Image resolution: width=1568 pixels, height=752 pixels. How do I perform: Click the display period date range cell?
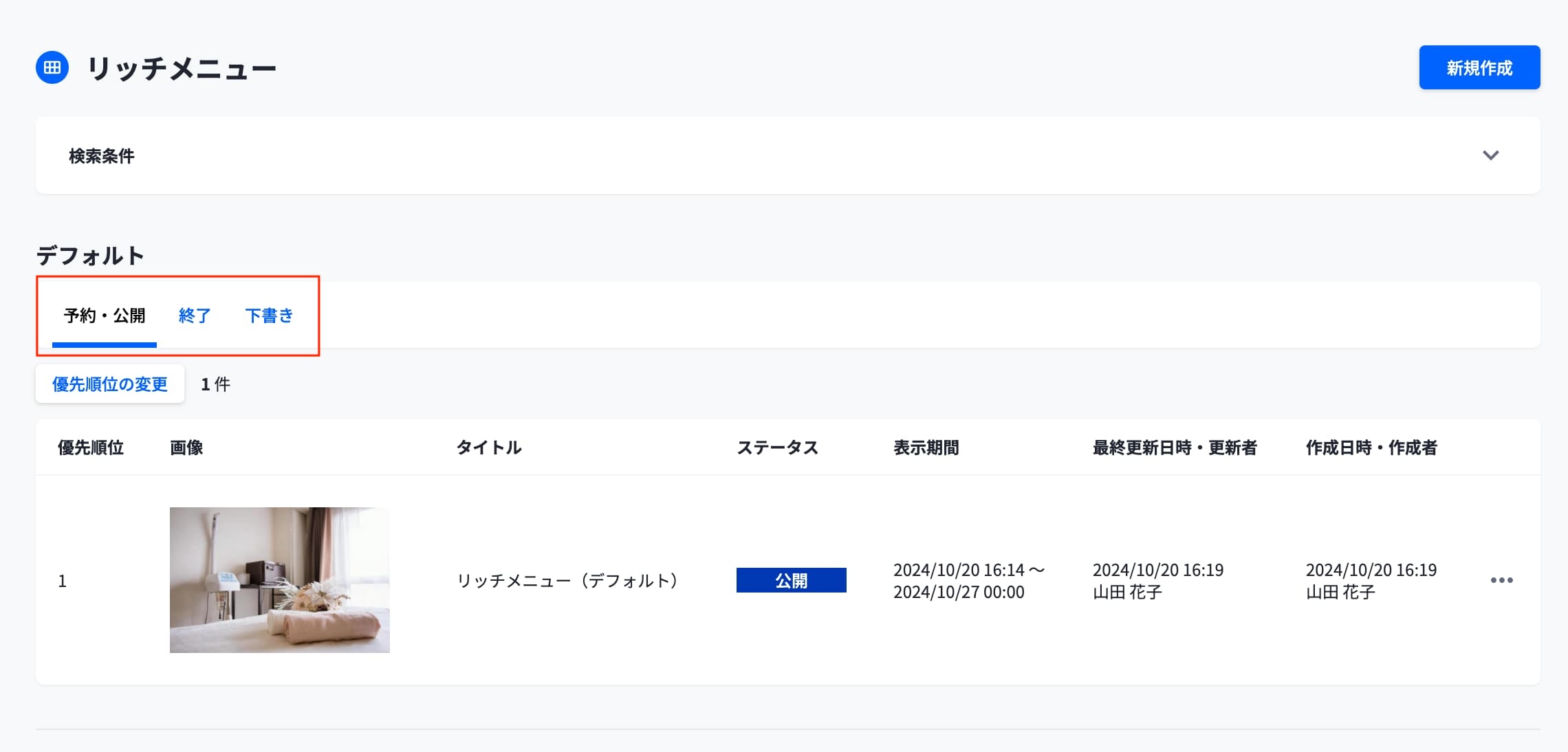pos(968,581)
